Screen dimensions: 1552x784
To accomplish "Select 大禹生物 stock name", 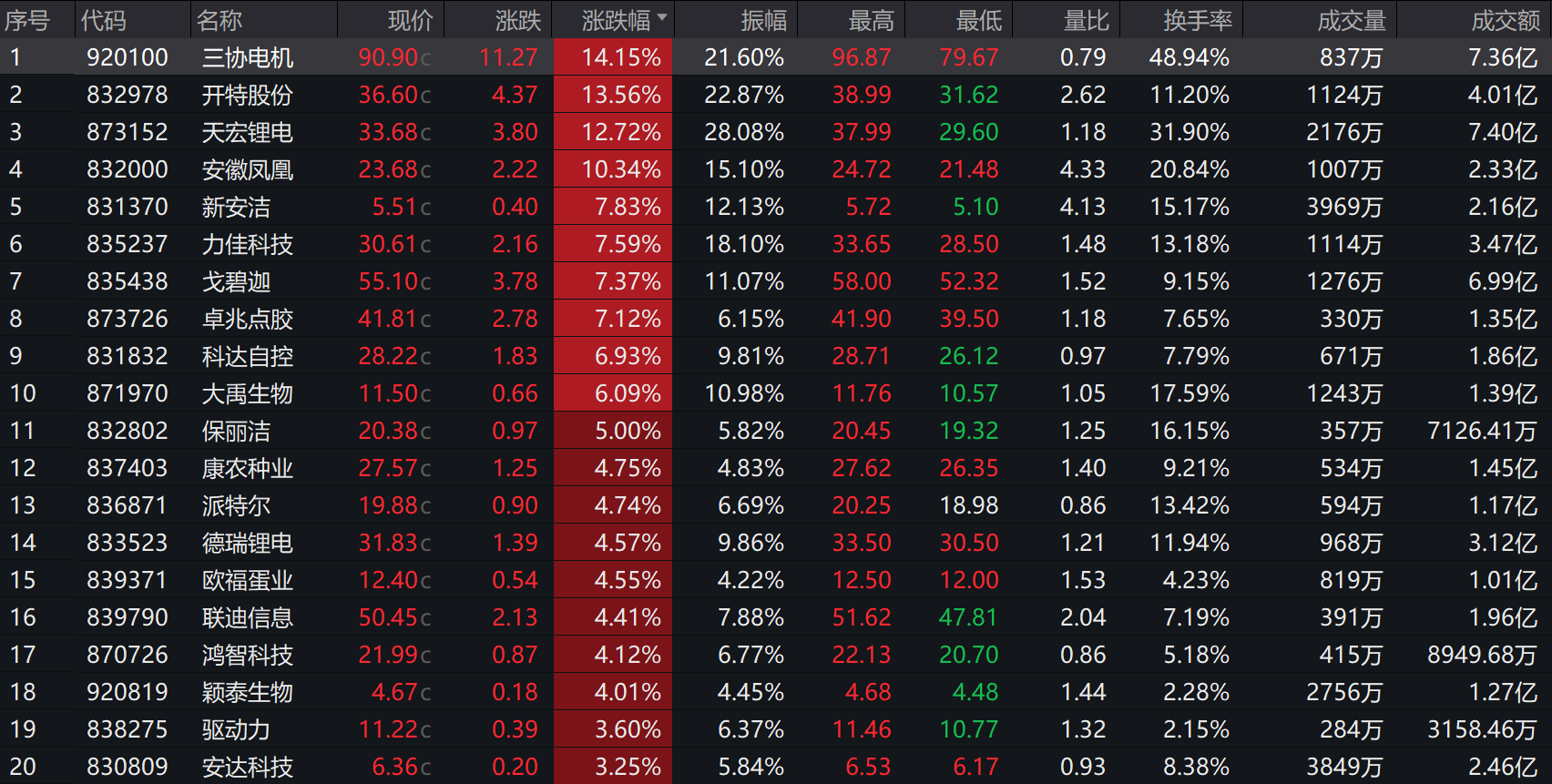I will point(248,393).
